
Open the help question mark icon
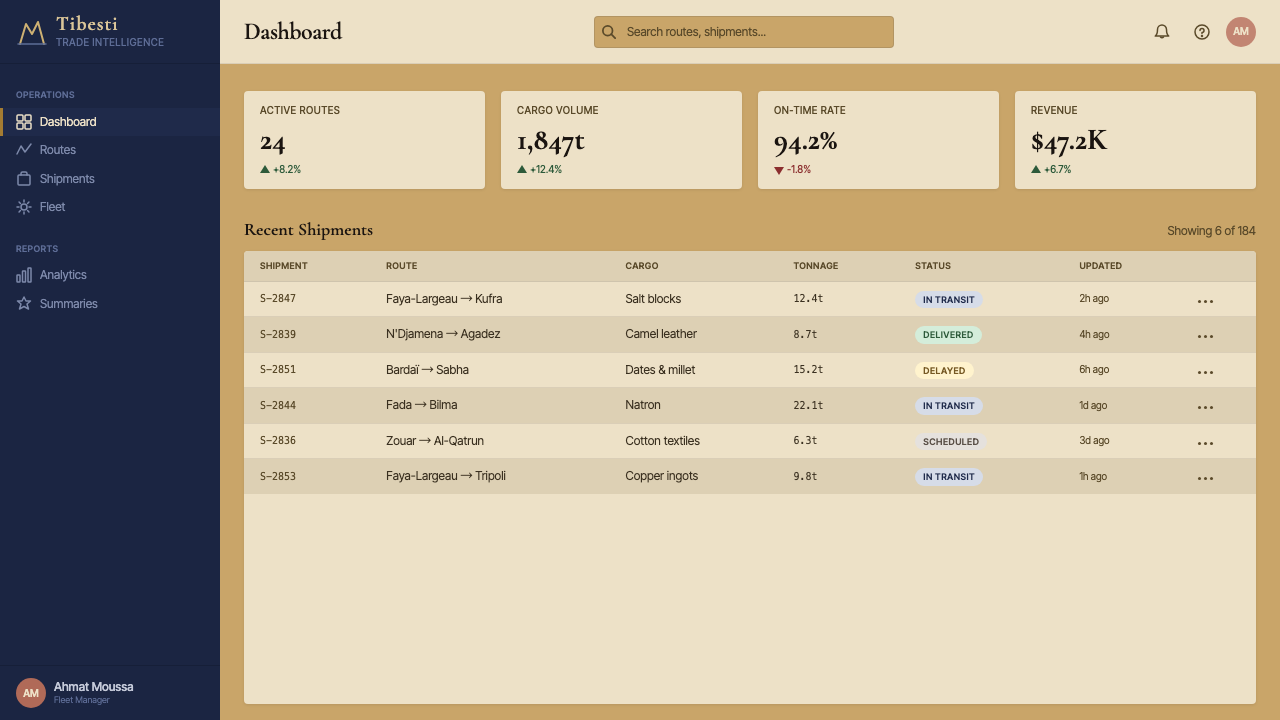pos(1202,32)
